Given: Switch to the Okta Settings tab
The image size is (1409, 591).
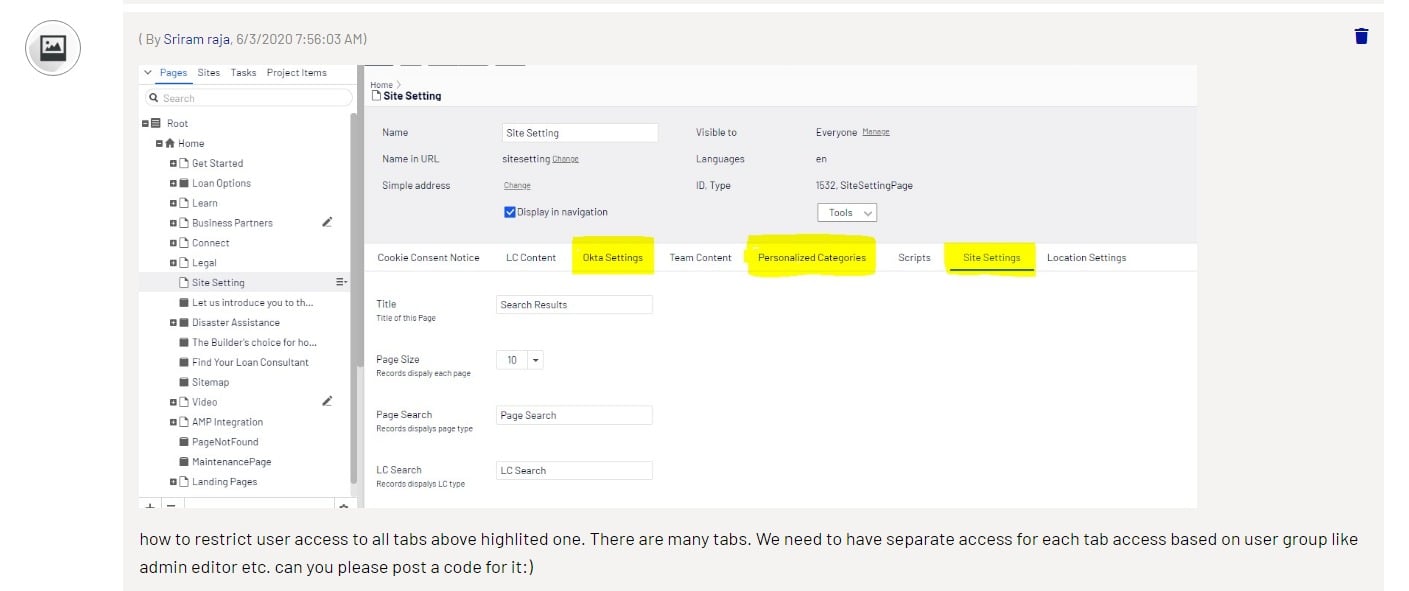Looking at the screenshot, I should [x=612, y=258].
